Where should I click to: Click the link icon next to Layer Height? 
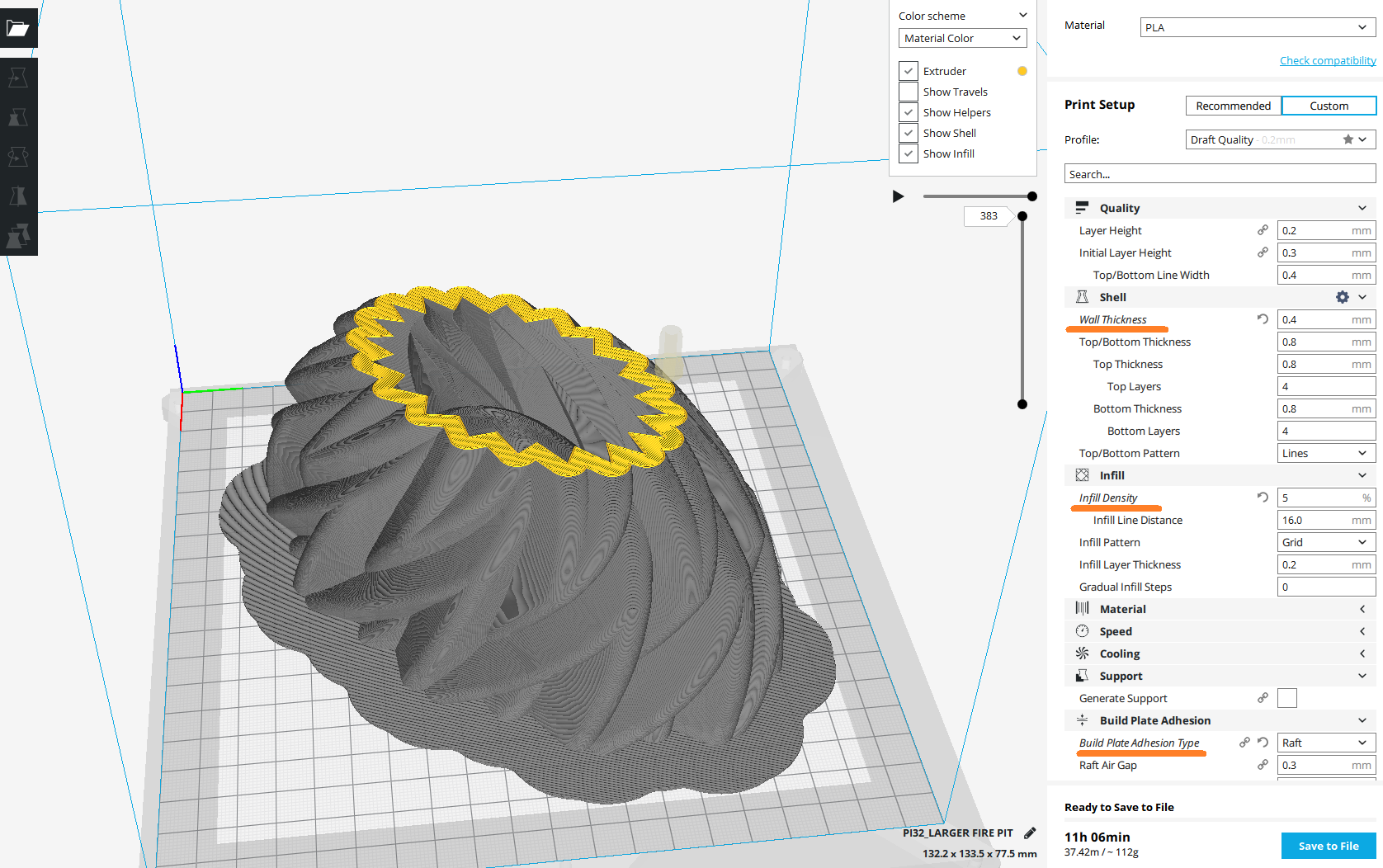coord(1263,230)
